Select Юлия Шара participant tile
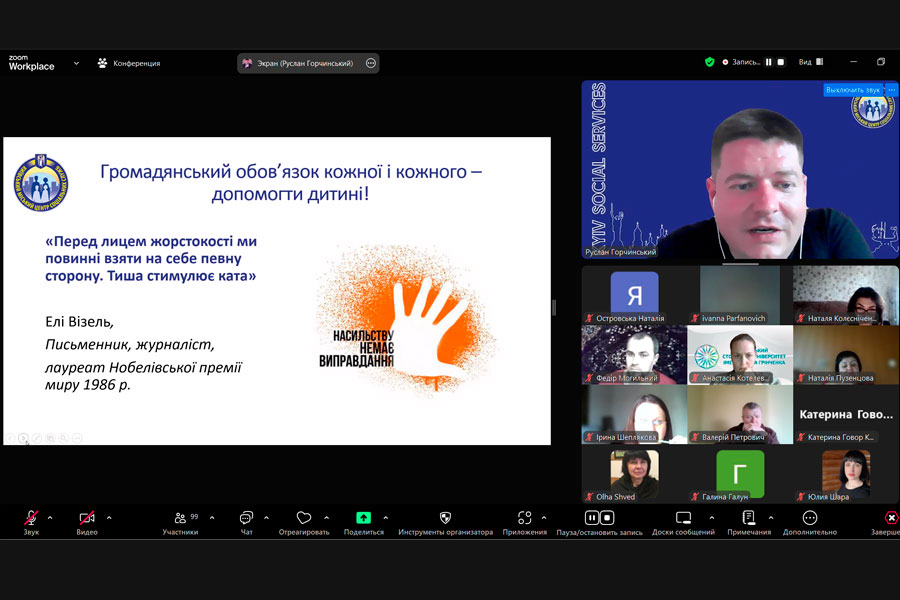900x600 pixels. point(845,474)
